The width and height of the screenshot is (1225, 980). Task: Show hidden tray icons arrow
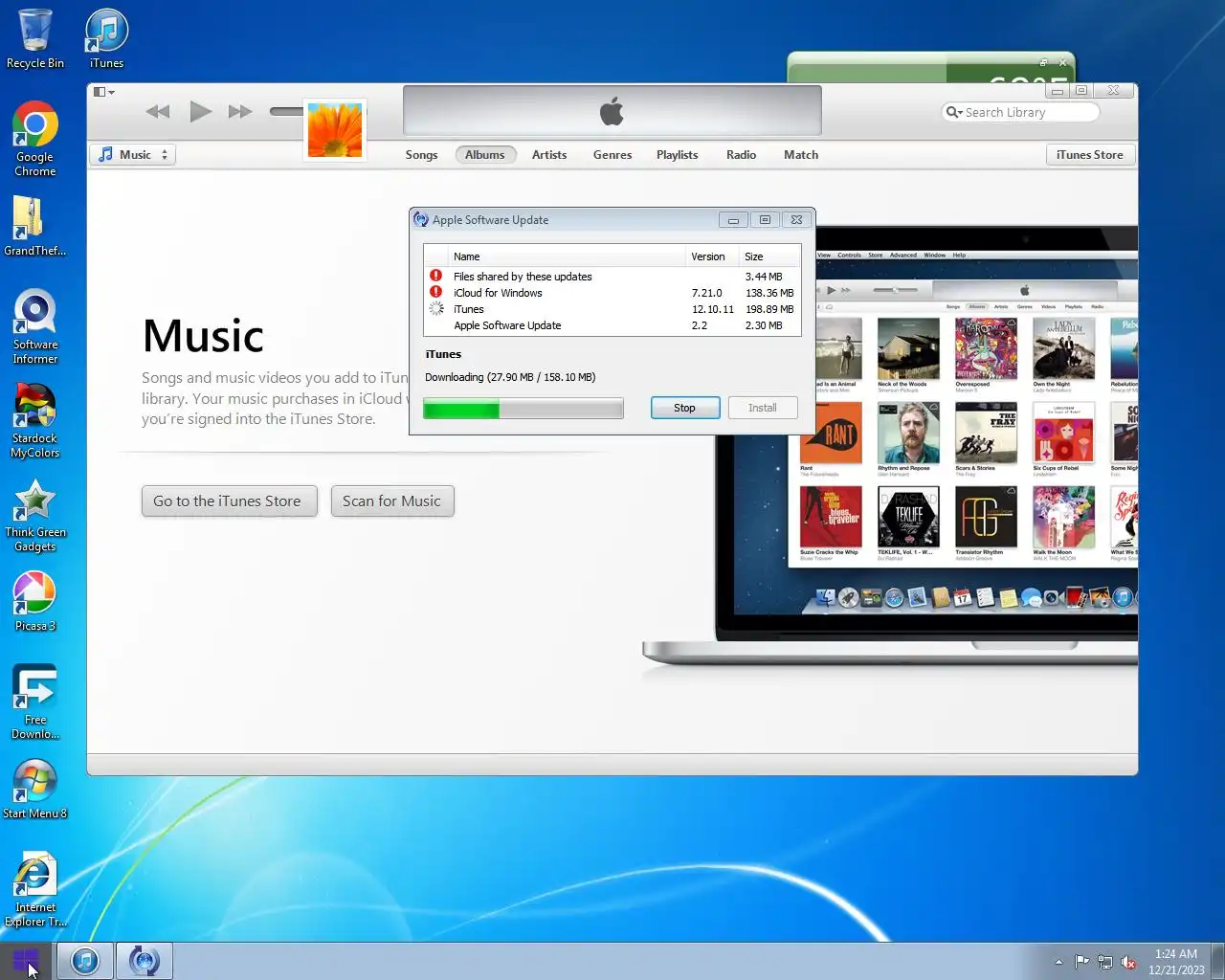coord(1058,962)
